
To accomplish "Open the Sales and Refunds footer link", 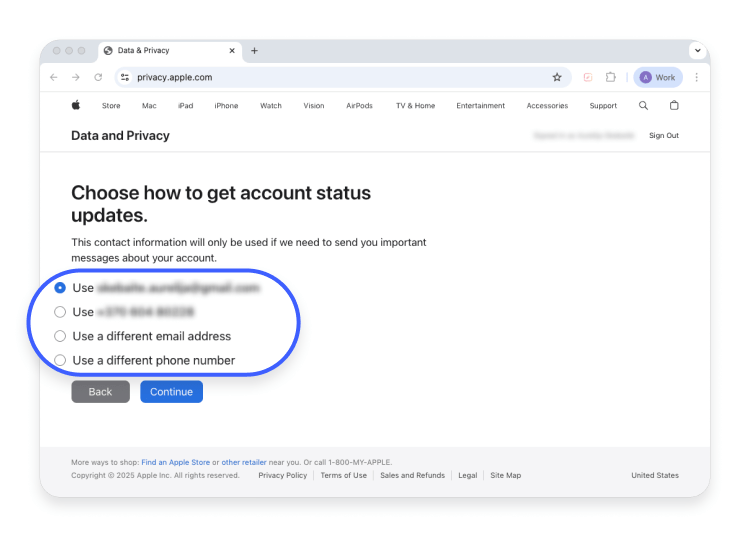I will tap(412, 475).
